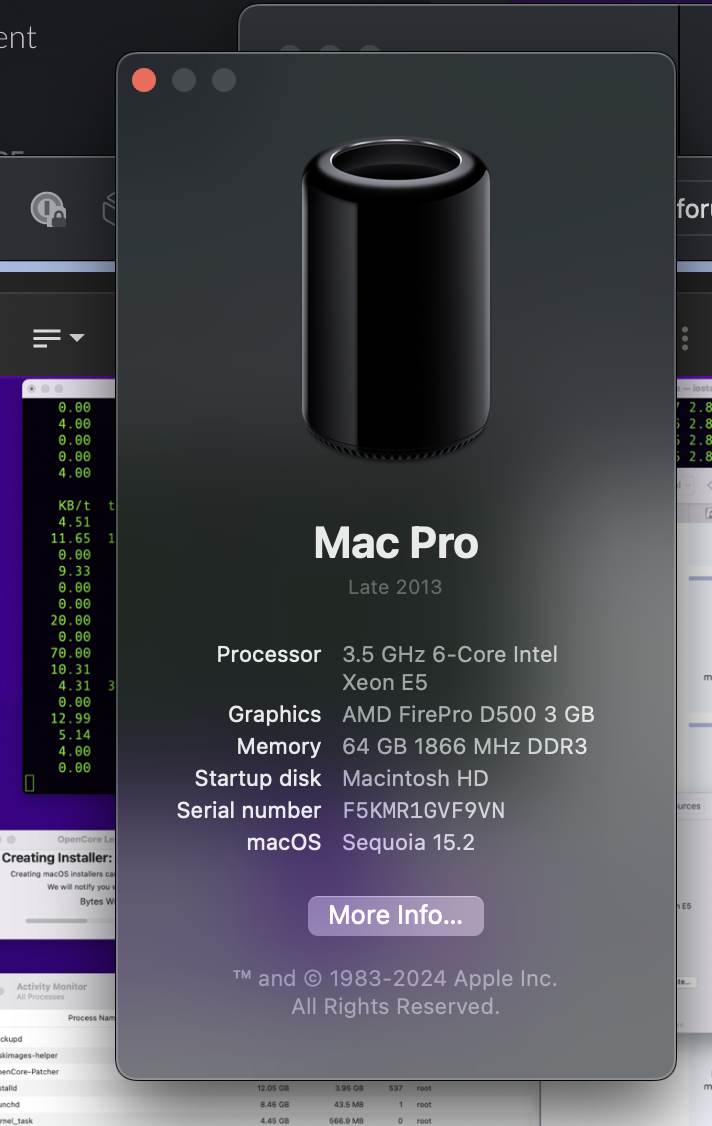Click the Mac Pro product image

click(396, 300)
